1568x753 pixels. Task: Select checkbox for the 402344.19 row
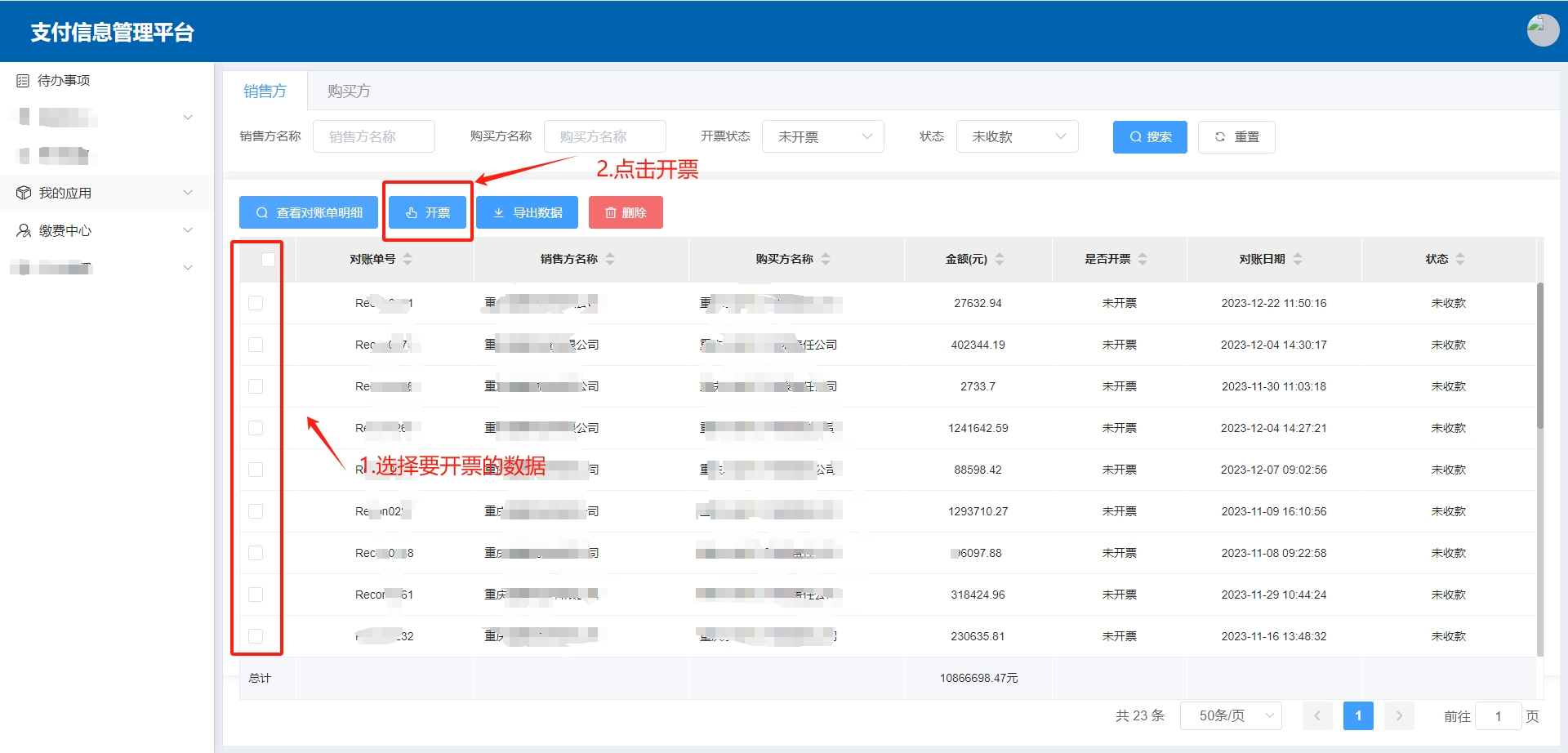tap(256, 345)
